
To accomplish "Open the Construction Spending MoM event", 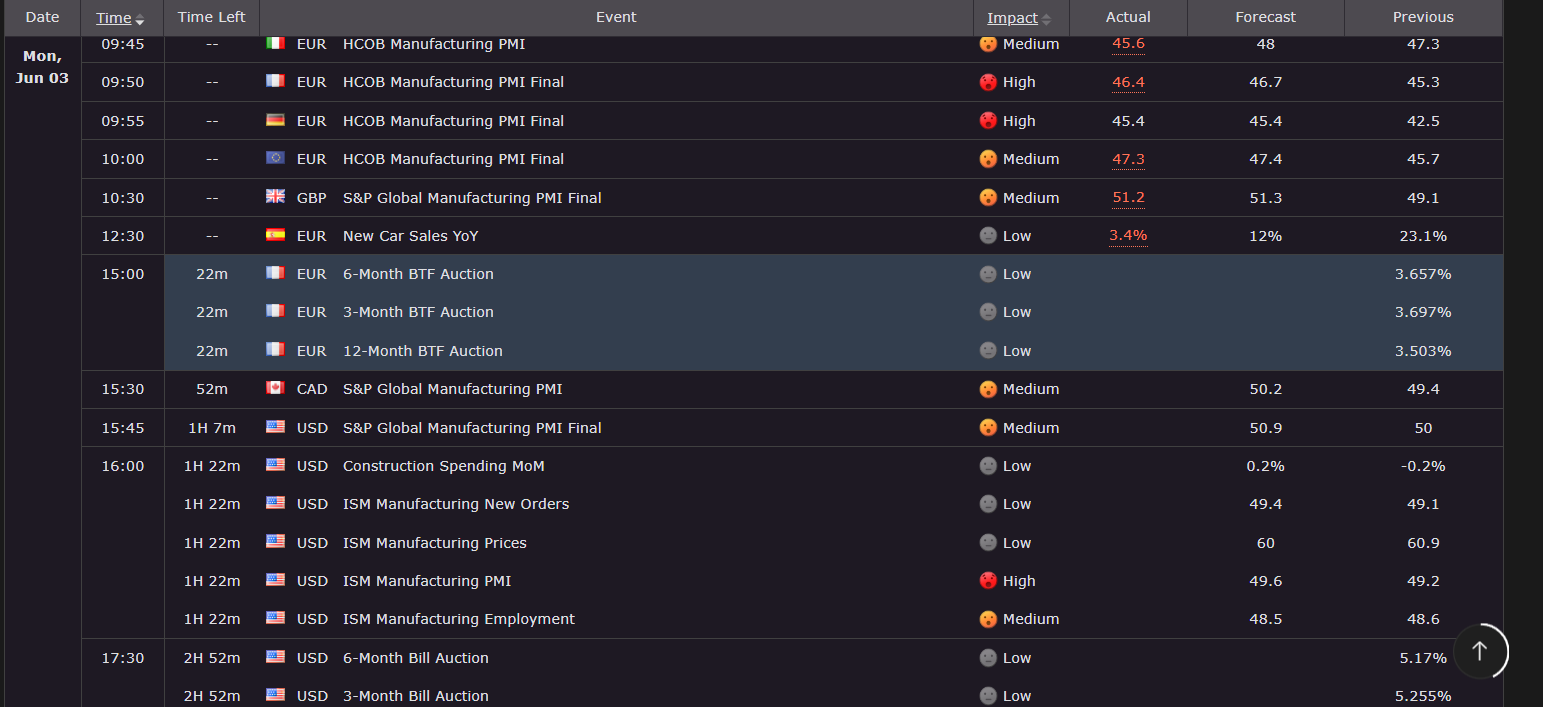I will [x=444, y=466].
